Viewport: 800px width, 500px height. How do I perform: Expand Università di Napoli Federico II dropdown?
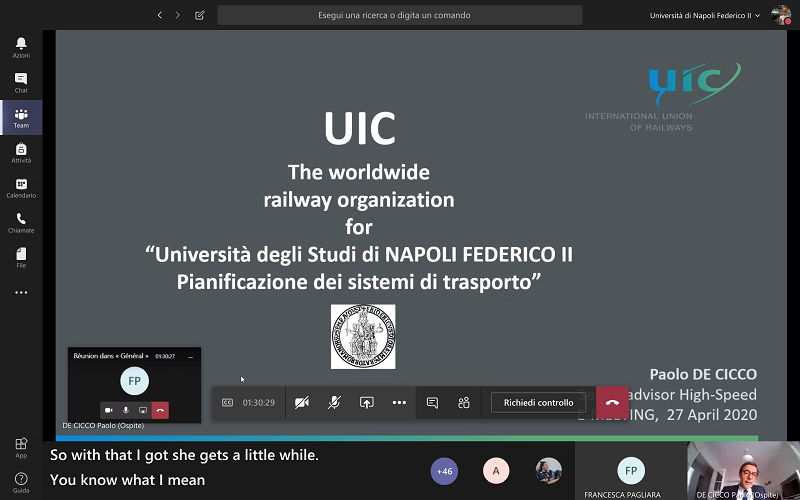(704, 15)
